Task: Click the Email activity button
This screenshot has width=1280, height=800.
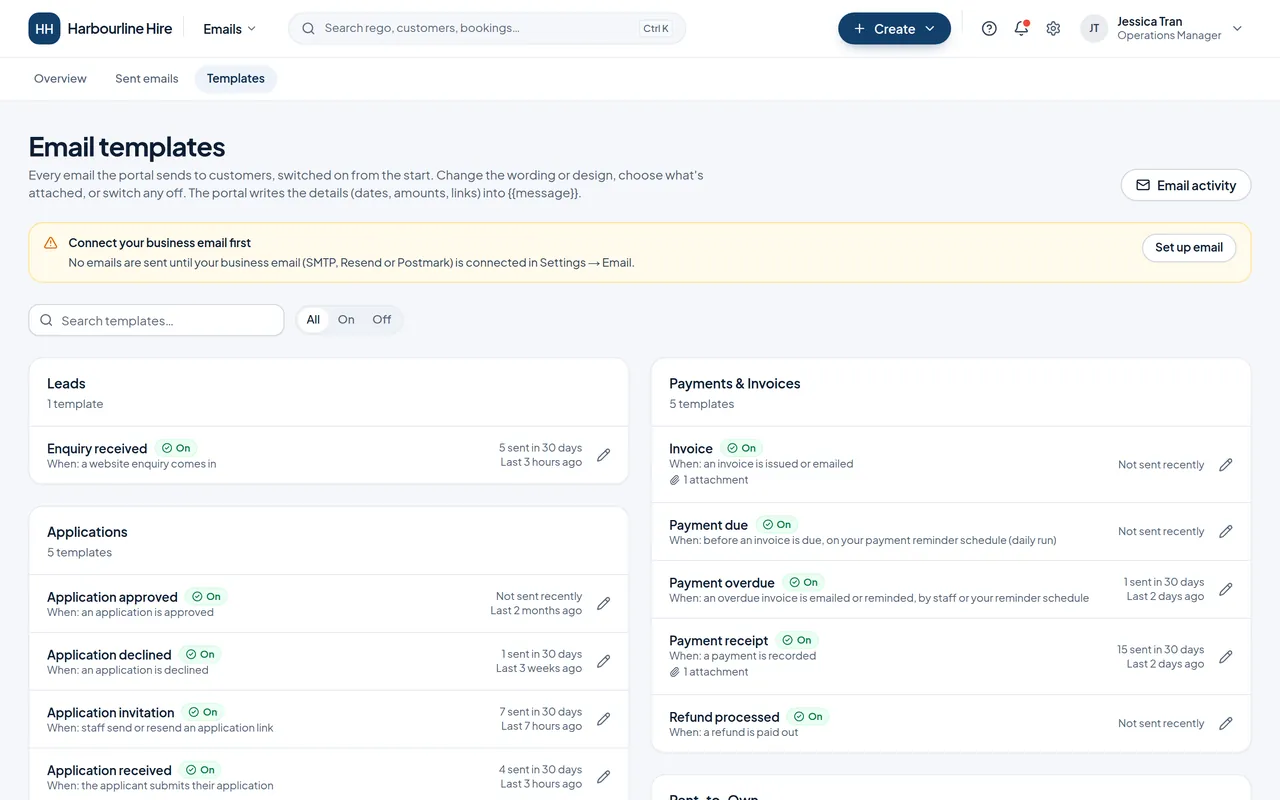Action: pyautogui.click(x=1186, y=185)
